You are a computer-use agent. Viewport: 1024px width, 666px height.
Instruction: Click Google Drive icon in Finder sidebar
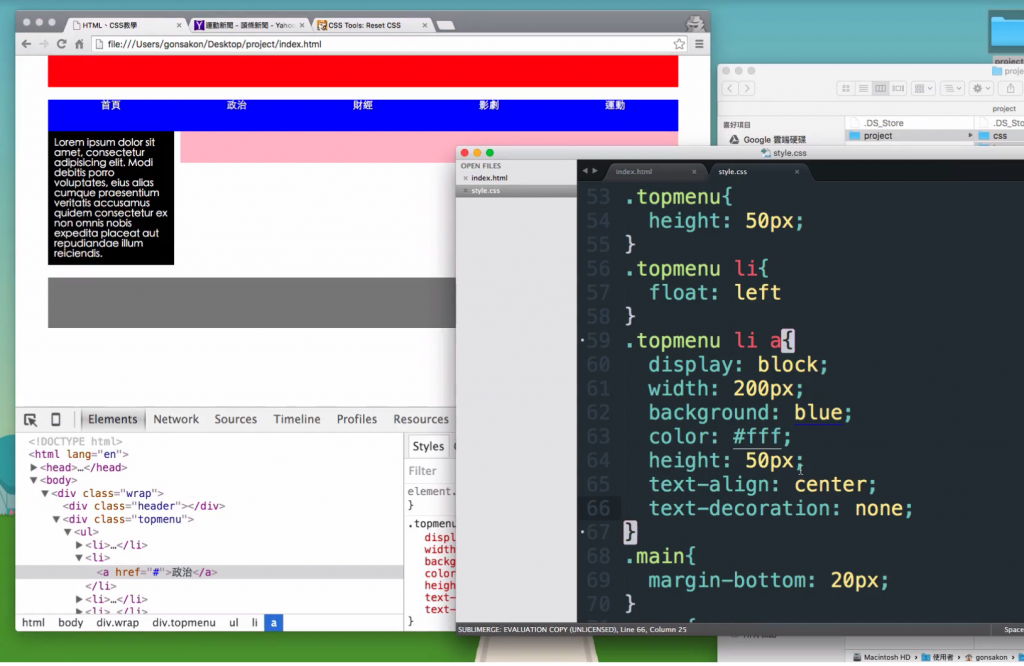(x=734, y=139)
